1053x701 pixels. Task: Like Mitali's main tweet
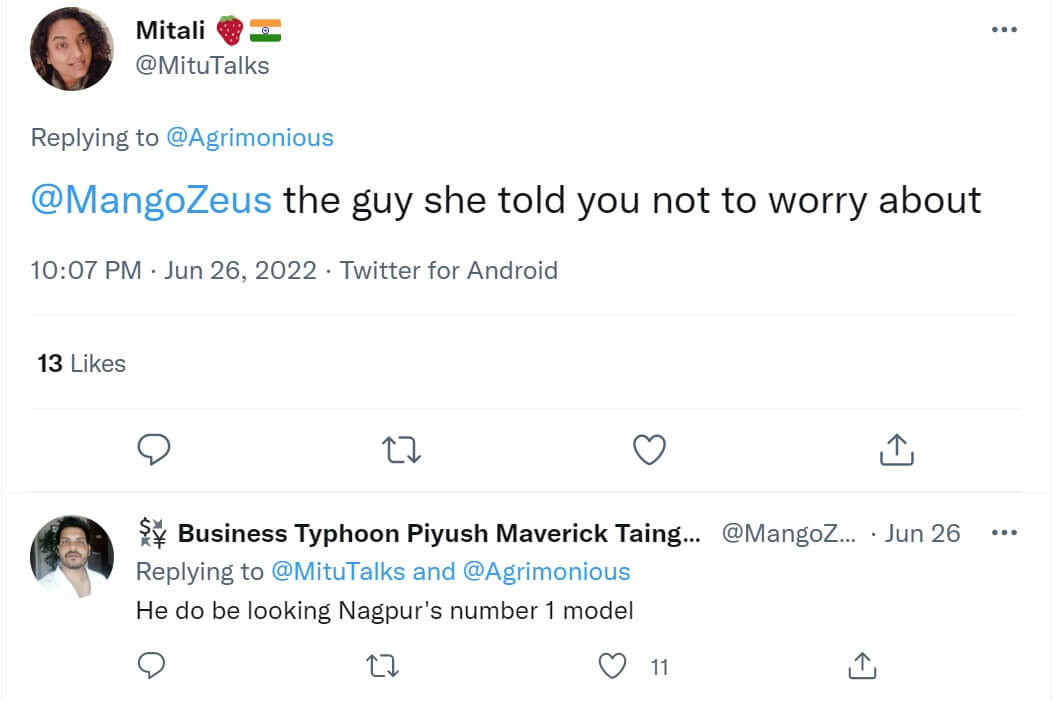[650, 451]
